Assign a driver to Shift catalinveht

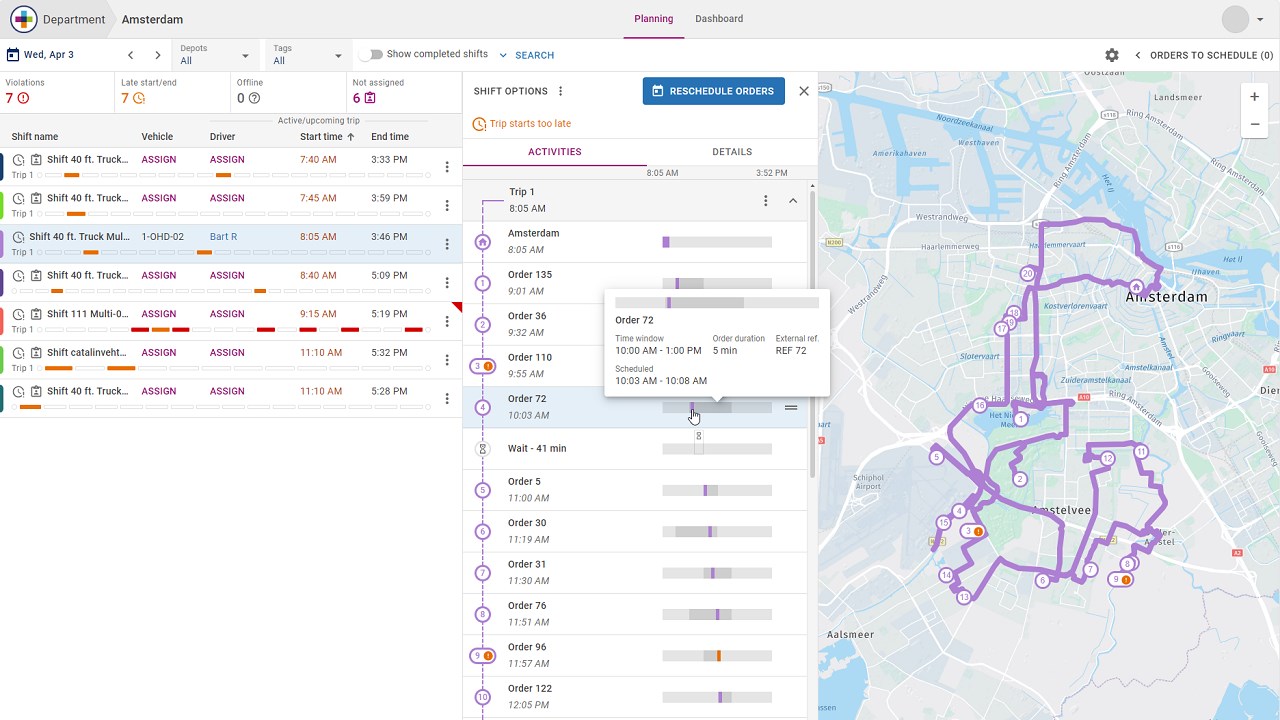tap(227, 353)
